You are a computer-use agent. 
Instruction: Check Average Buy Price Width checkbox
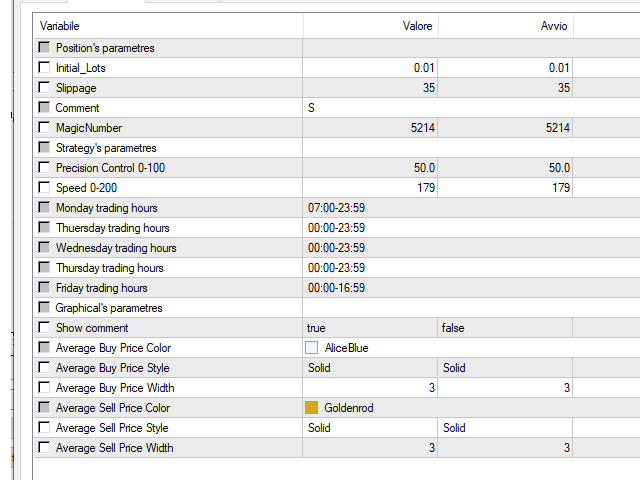pyautogui.click(x=43, y=388)
